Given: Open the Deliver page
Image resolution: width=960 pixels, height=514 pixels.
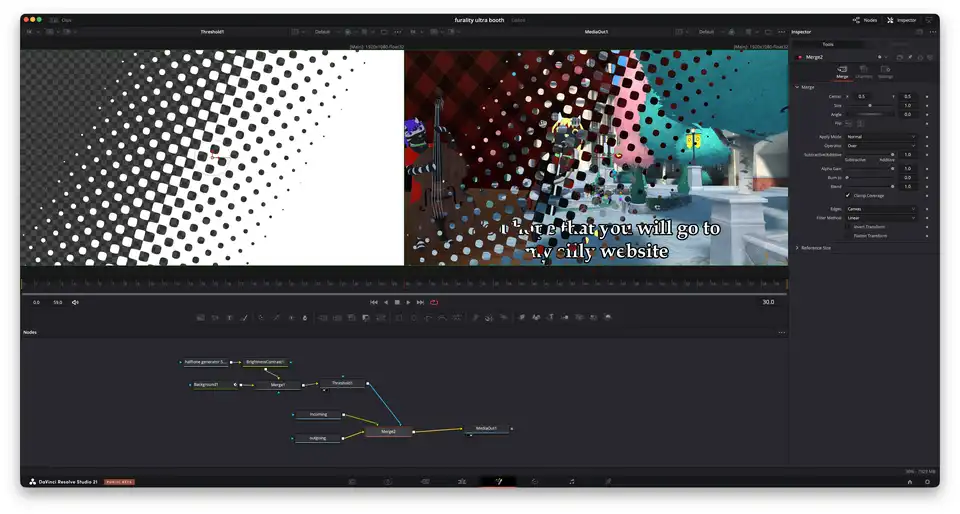Looking at the screenshot, I should click(x=608, y=482).
